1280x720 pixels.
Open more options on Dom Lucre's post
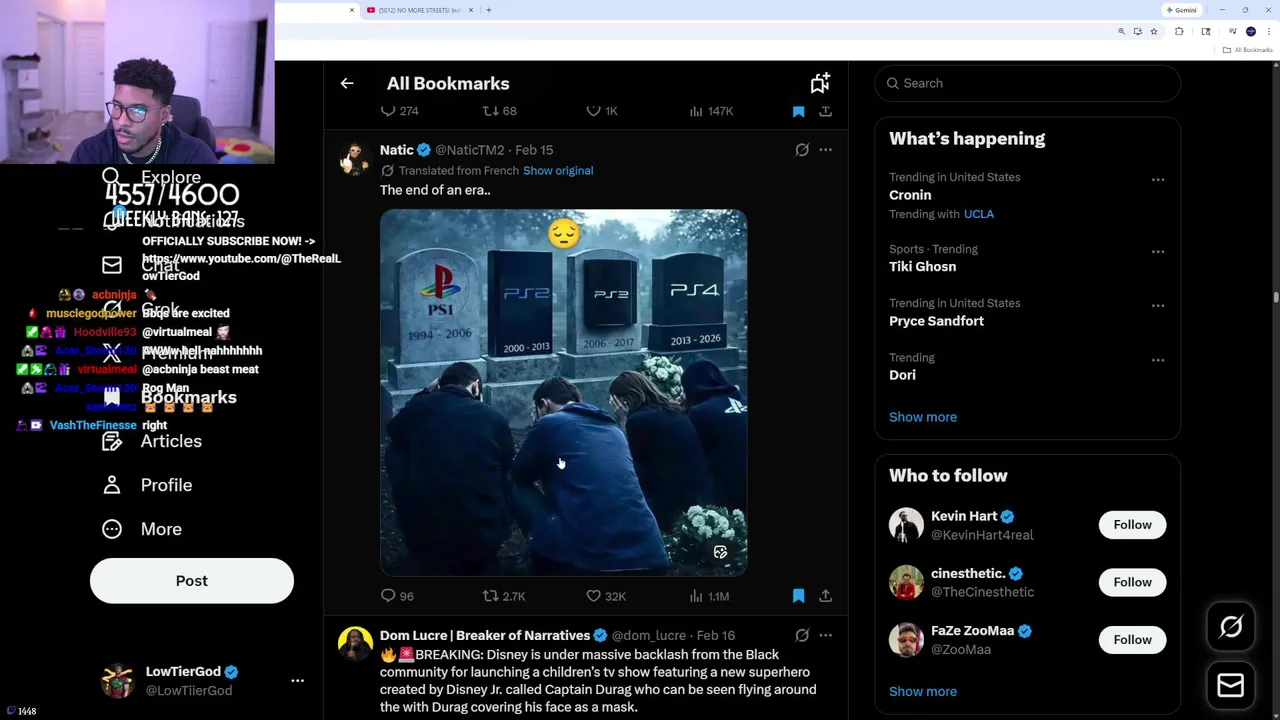(x=825, y=635)
